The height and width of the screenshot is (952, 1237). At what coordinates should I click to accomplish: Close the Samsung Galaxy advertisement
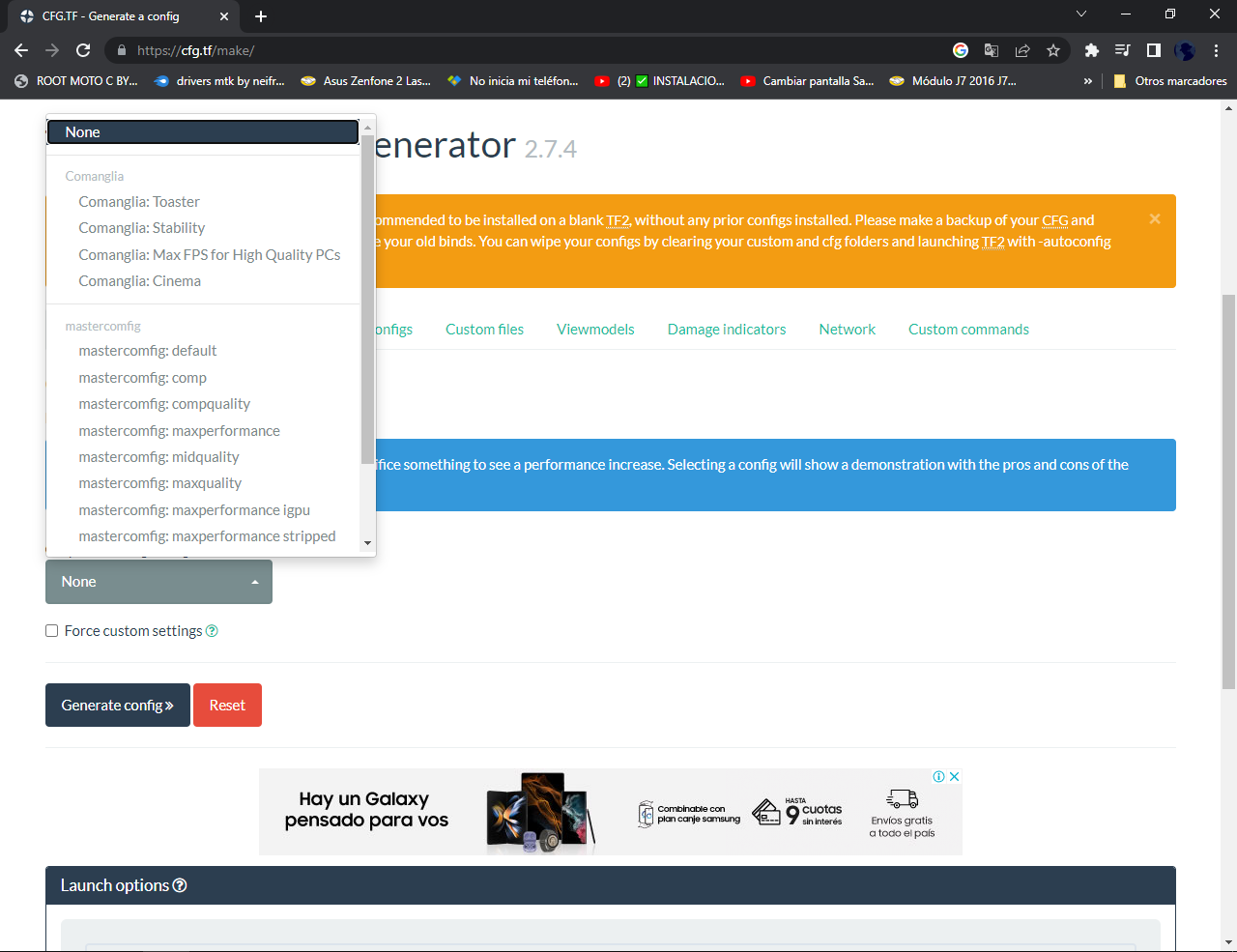(954, 776)
